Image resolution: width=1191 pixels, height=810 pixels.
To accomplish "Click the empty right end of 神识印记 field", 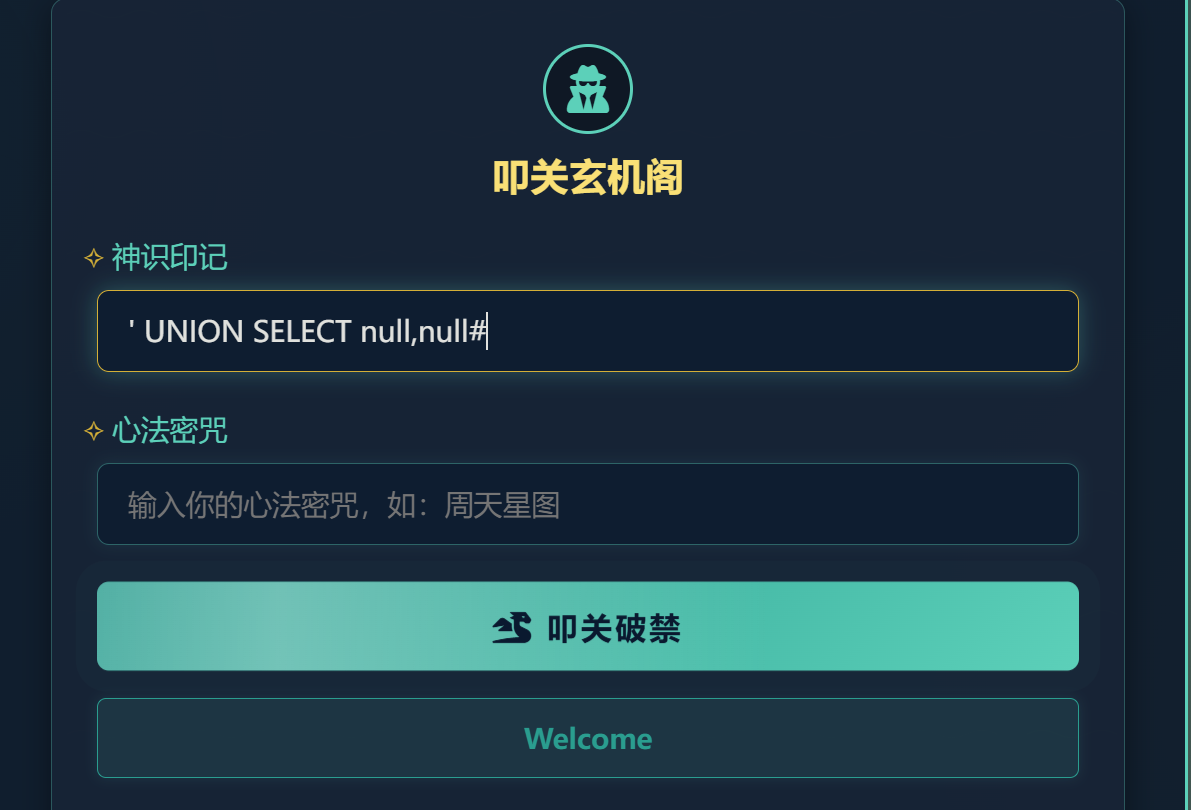I will click(950, 331).
